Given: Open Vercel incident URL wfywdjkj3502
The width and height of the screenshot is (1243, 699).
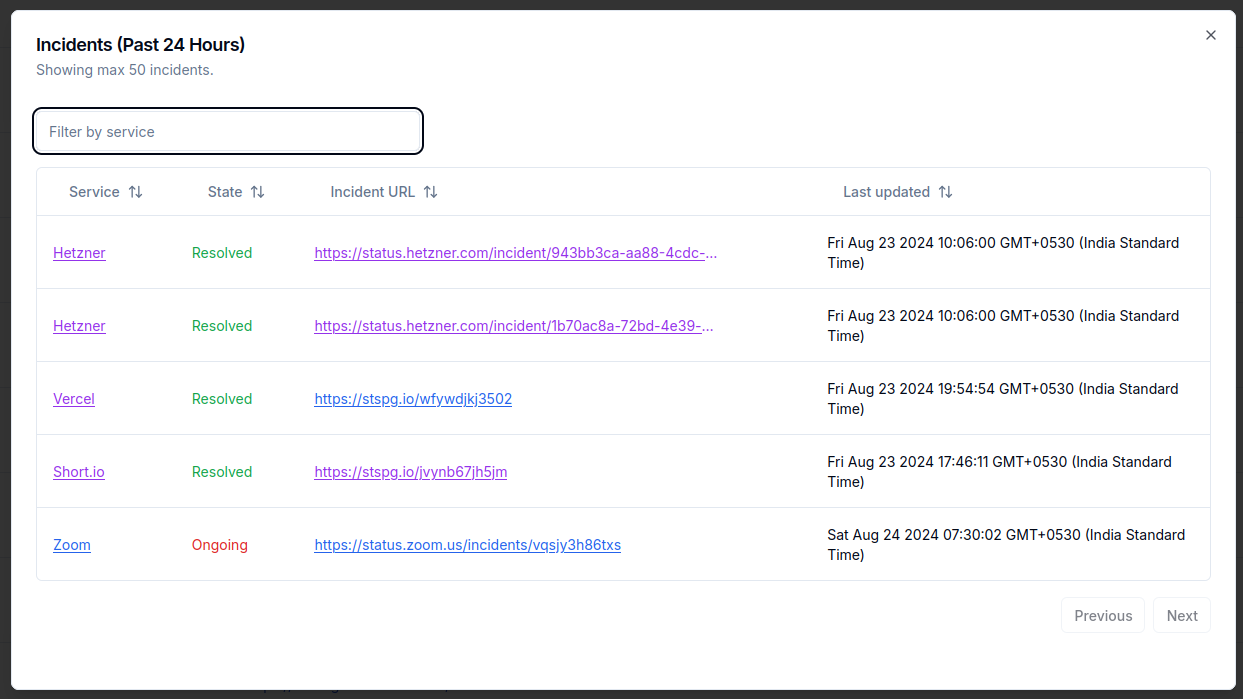Looking at the screenshot, I should click(413, 399).
